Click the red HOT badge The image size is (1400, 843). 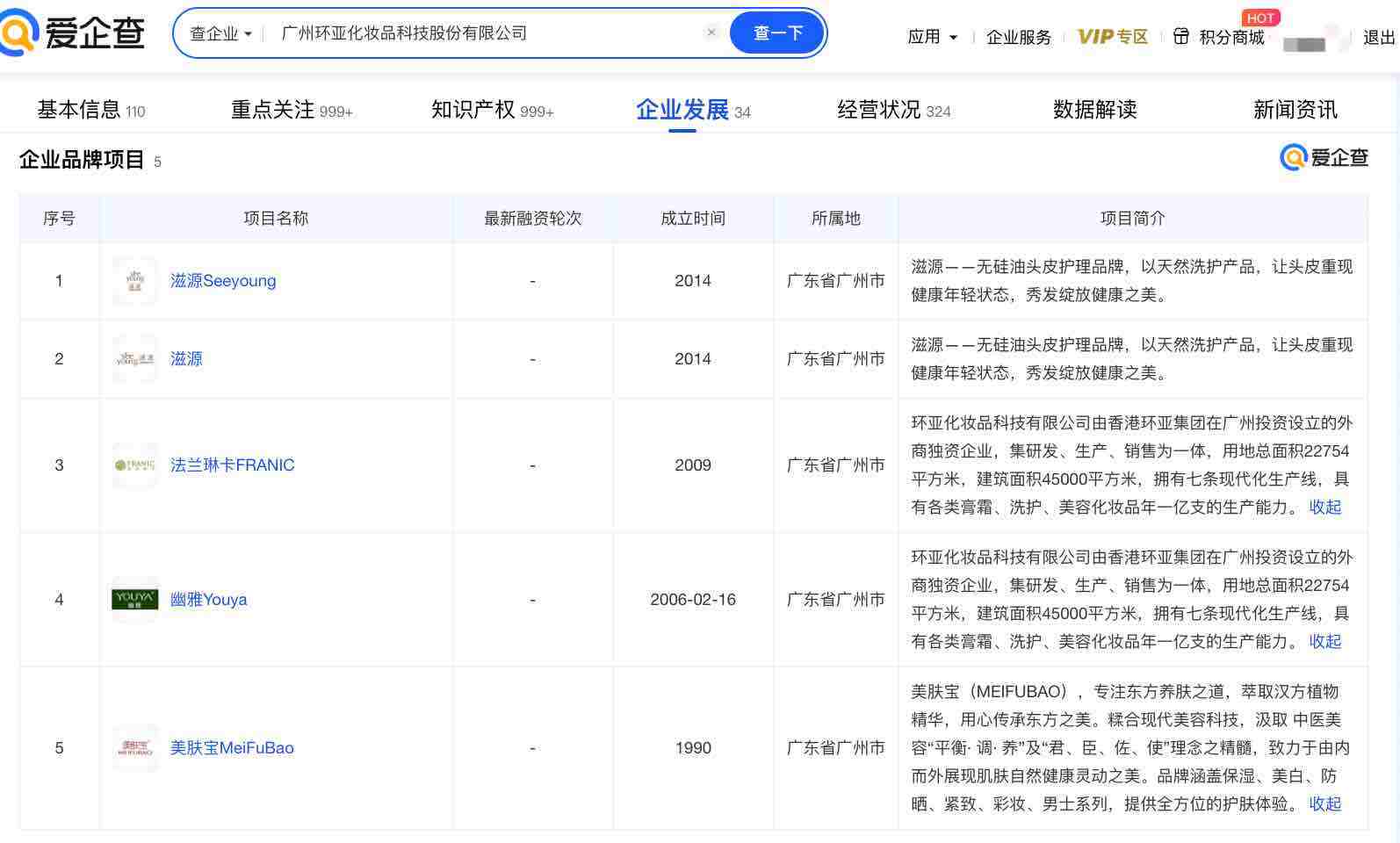(x=1260, y=18)
